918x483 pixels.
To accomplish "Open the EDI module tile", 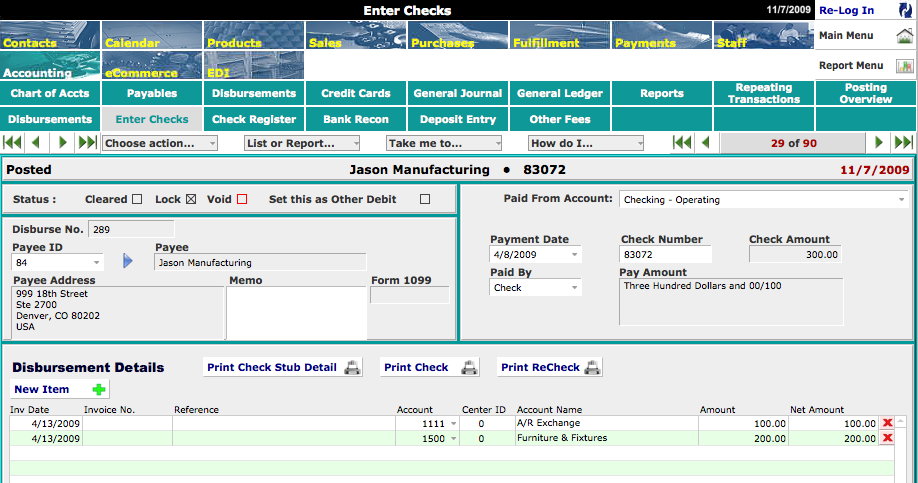I will point(254,65).
